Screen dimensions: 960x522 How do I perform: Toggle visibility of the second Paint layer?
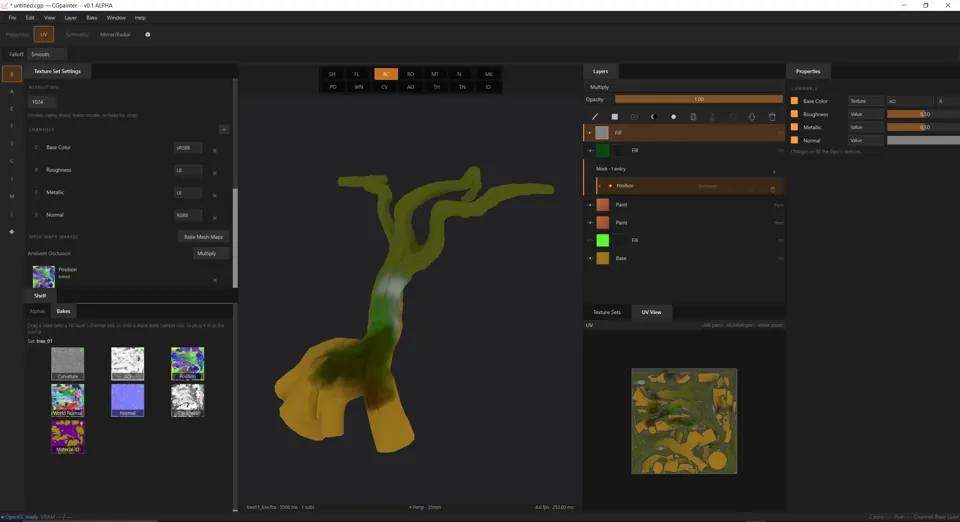pyautogui.click(x=590, y=223)
